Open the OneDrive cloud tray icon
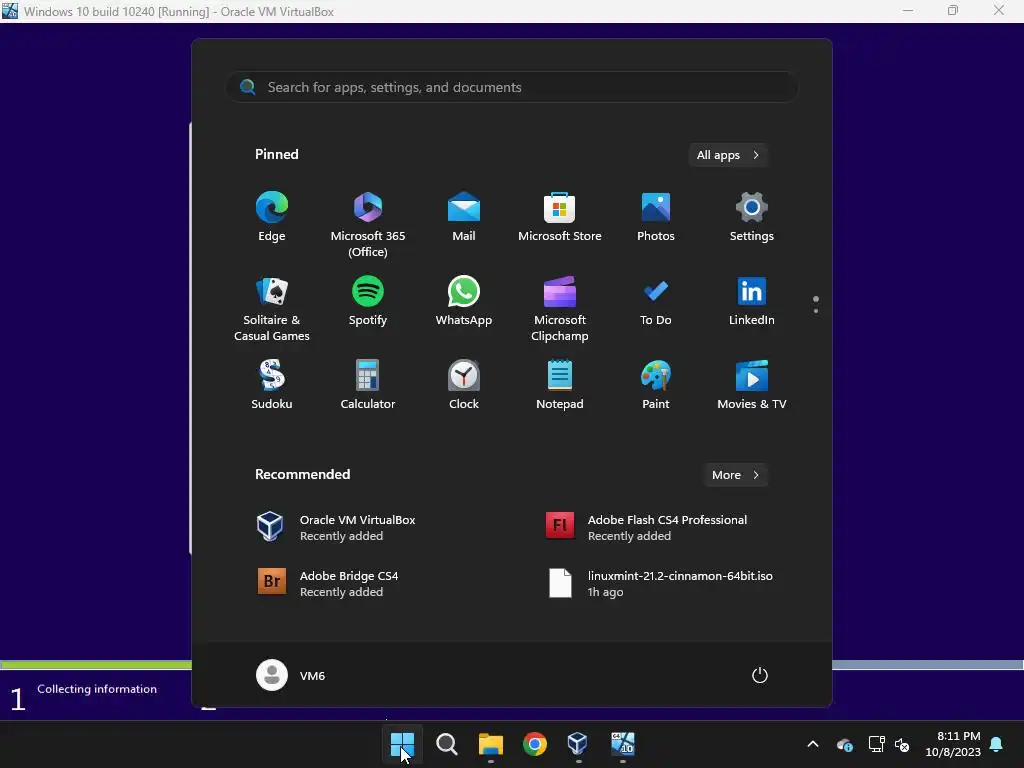 [x=844, y=744]
